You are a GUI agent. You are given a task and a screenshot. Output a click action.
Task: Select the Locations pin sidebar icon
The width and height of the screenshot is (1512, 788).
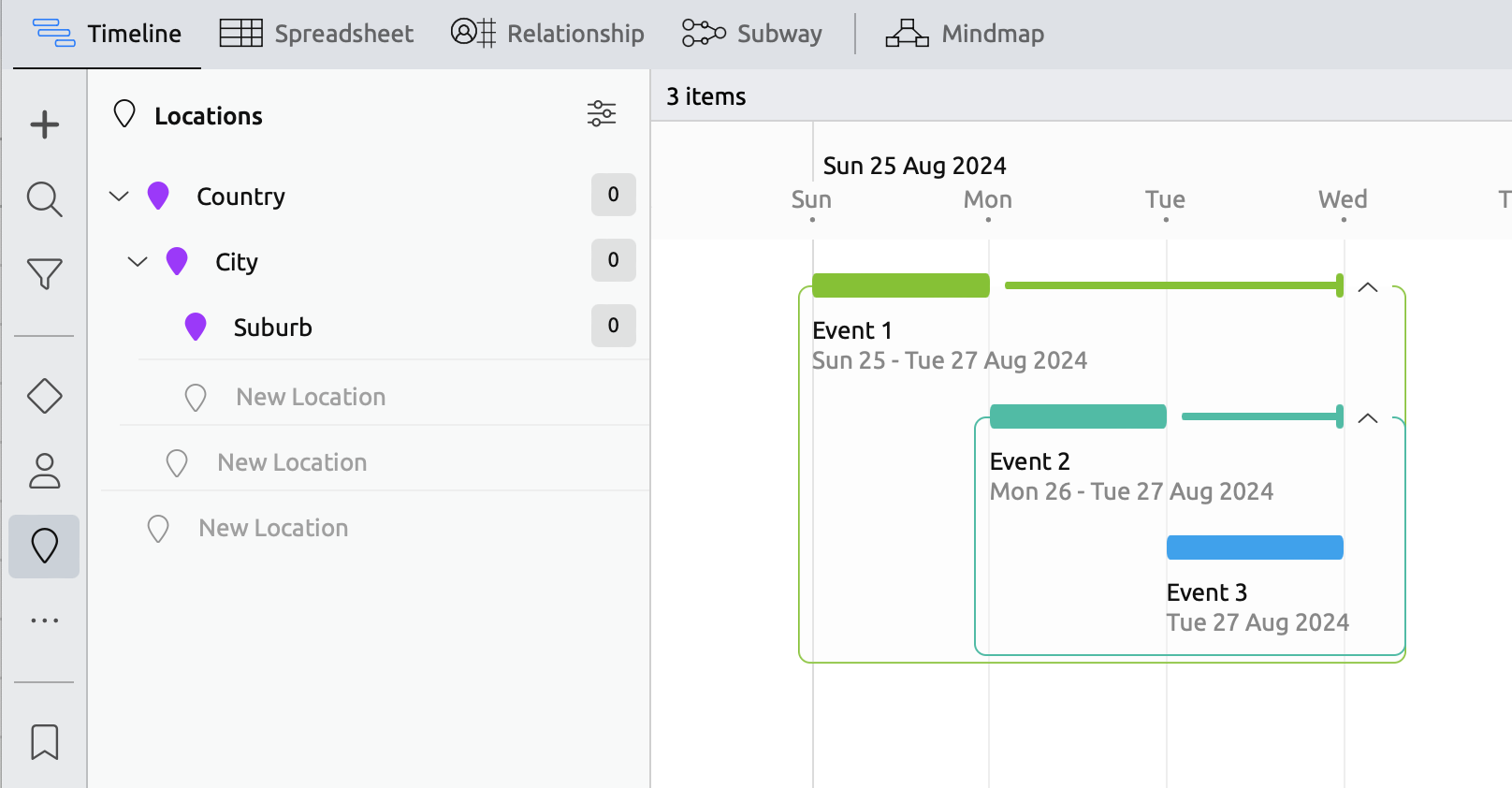click(44, 546)
